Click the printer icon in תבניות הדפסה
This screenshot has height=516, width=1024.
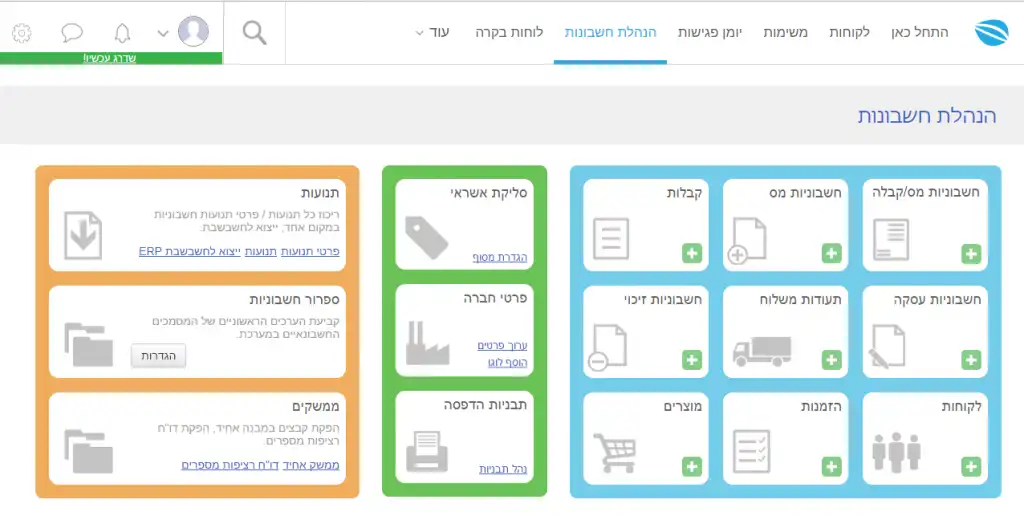(x=431, y=451)
